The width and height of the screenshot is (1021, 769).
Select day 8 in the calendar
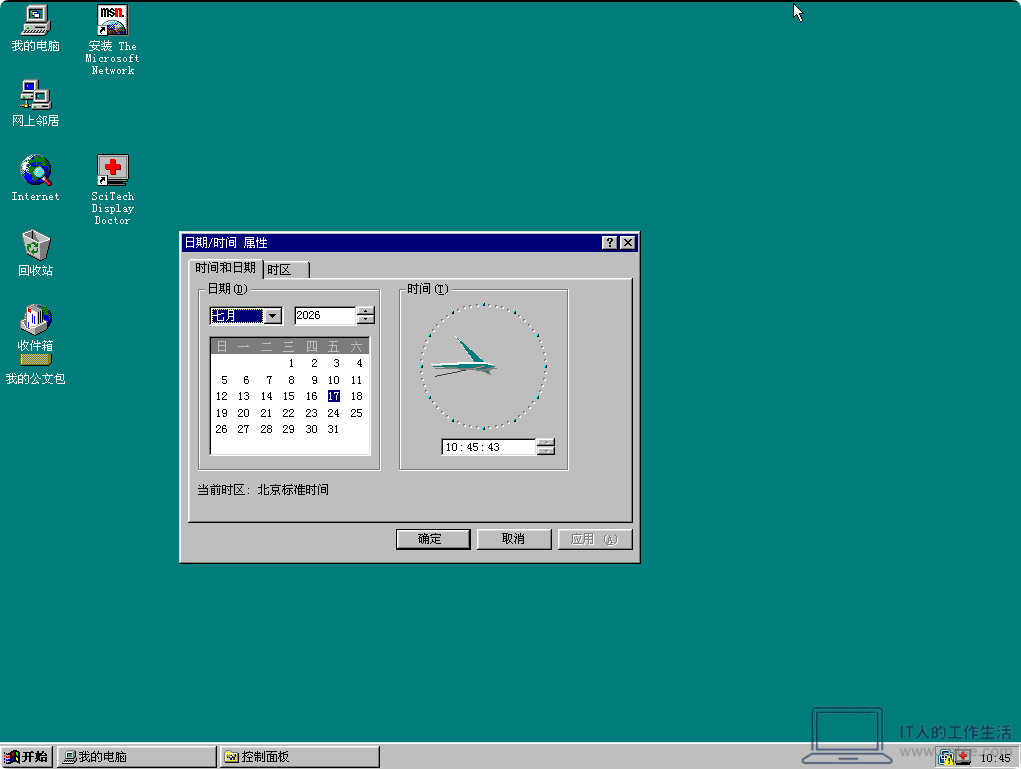coord(291,380)
